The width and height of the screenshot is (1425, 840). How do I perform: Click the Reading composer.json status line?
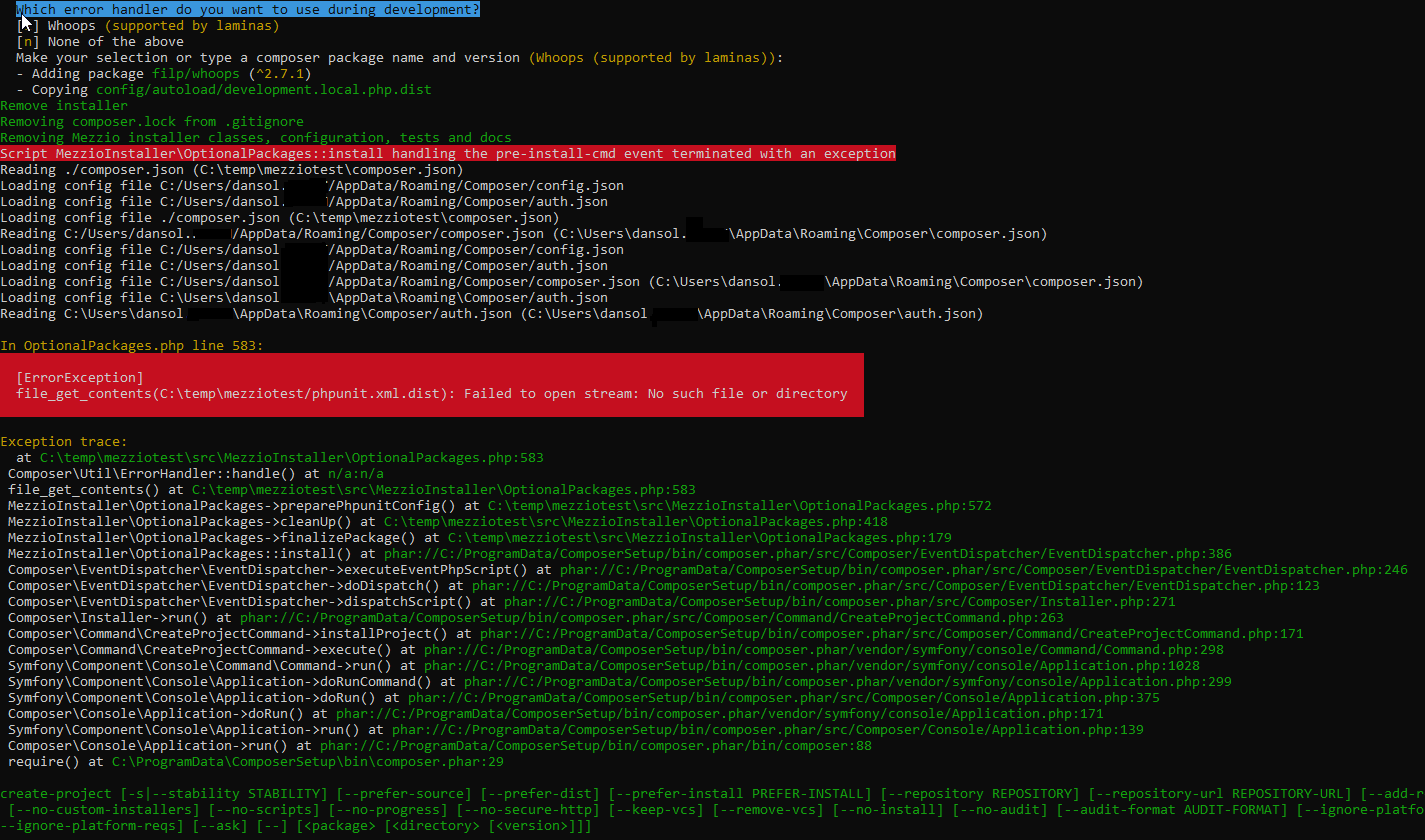click(230, 169)
